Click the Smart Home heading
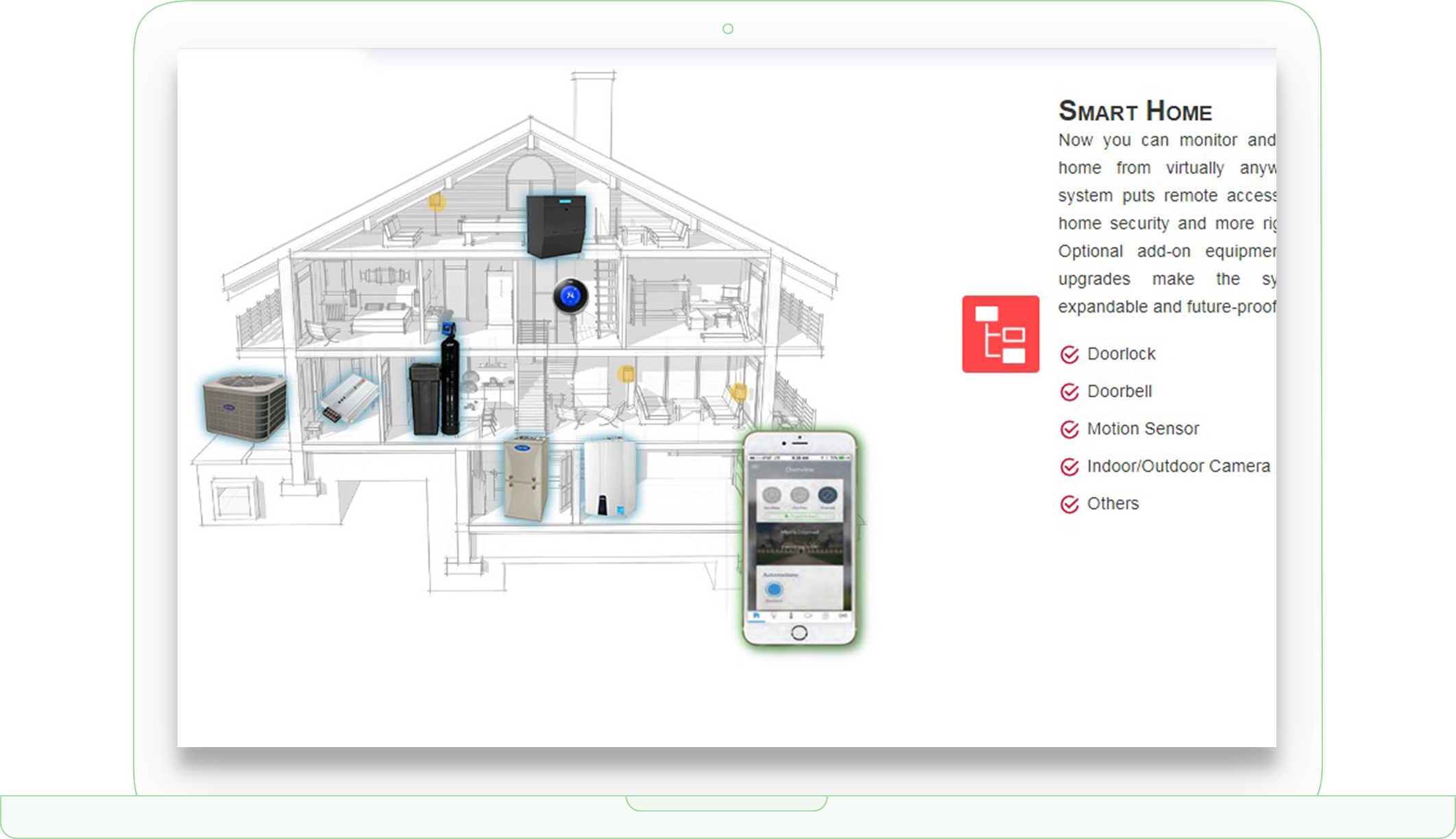The width and height of the screenshot is (1456, 839). coord(1135,111)
